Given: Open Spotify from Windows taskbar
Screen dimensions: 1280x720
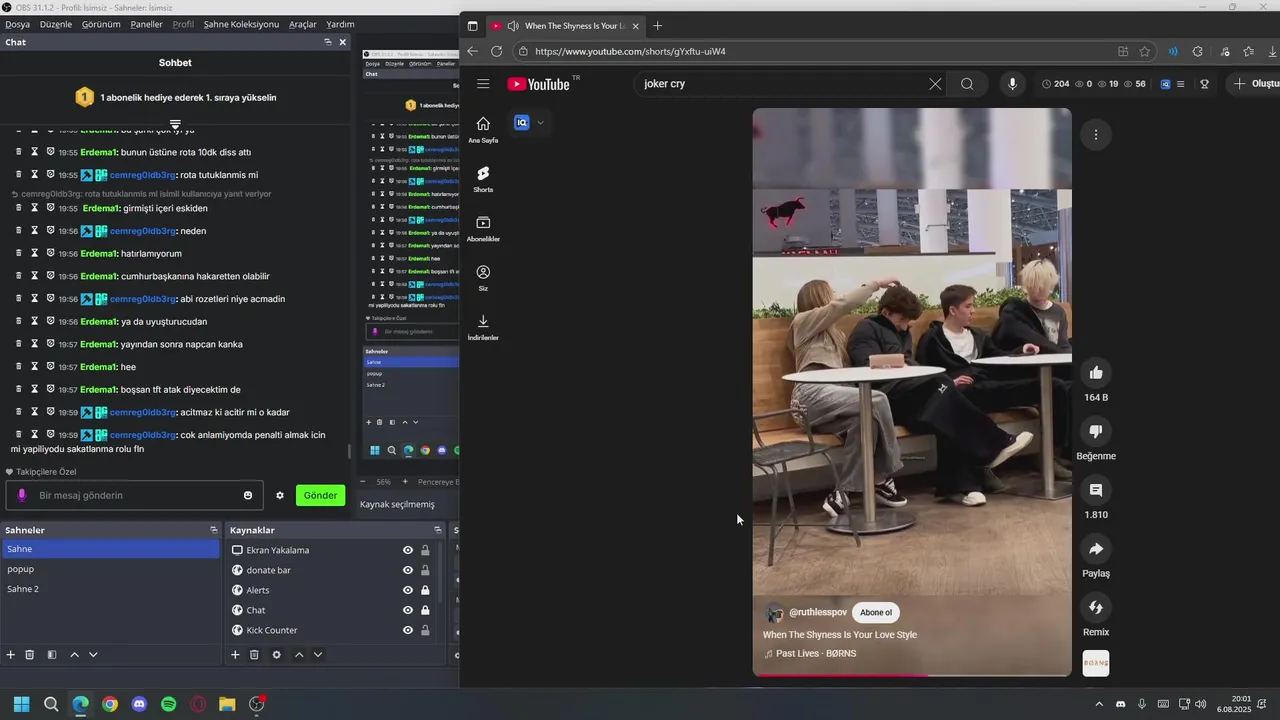Looking at the screenshot, I should coord(168,704).
